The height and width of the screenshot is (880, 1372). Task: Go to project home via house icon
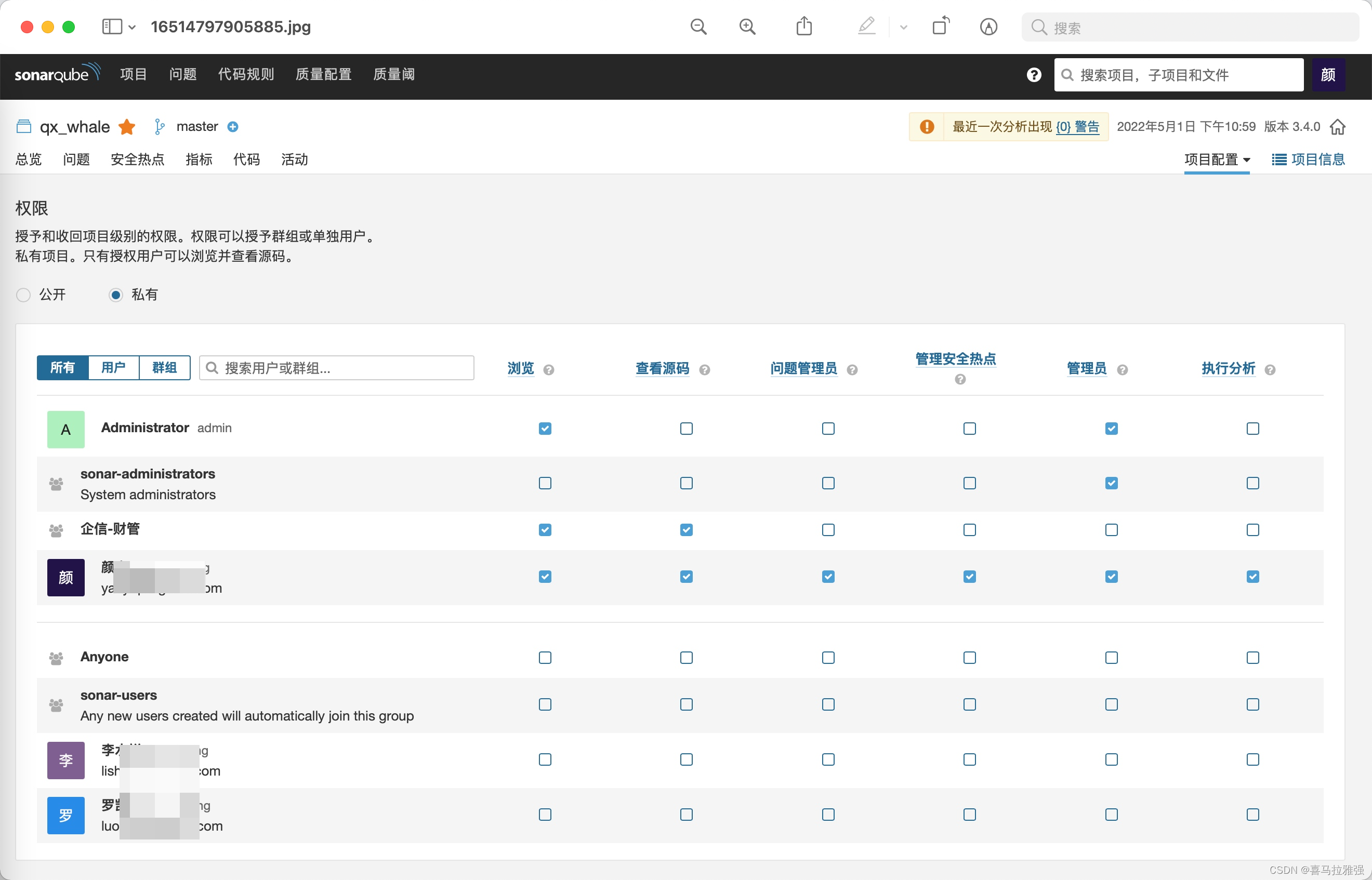click(1337, 127)
